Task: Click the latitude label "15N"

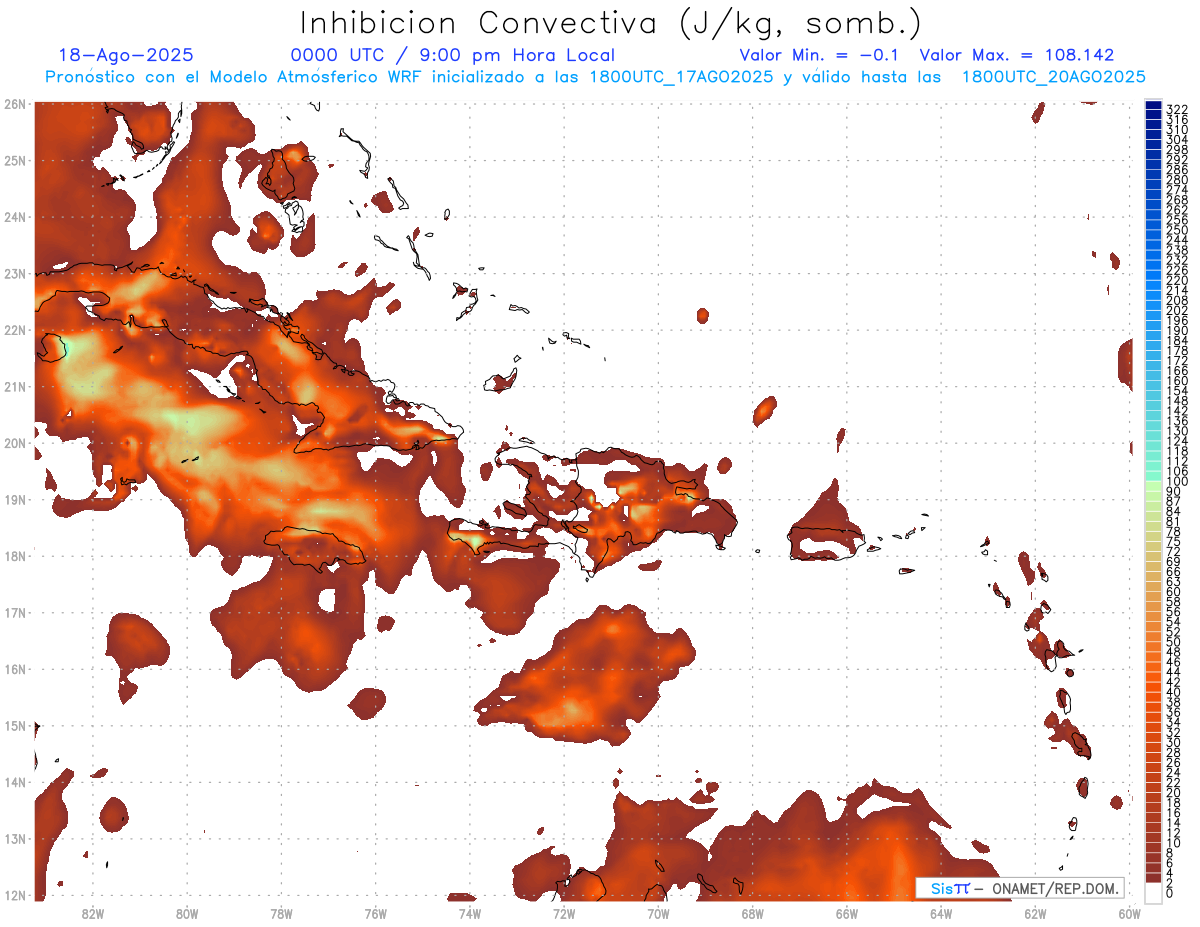Action: (x=15, y=725)
